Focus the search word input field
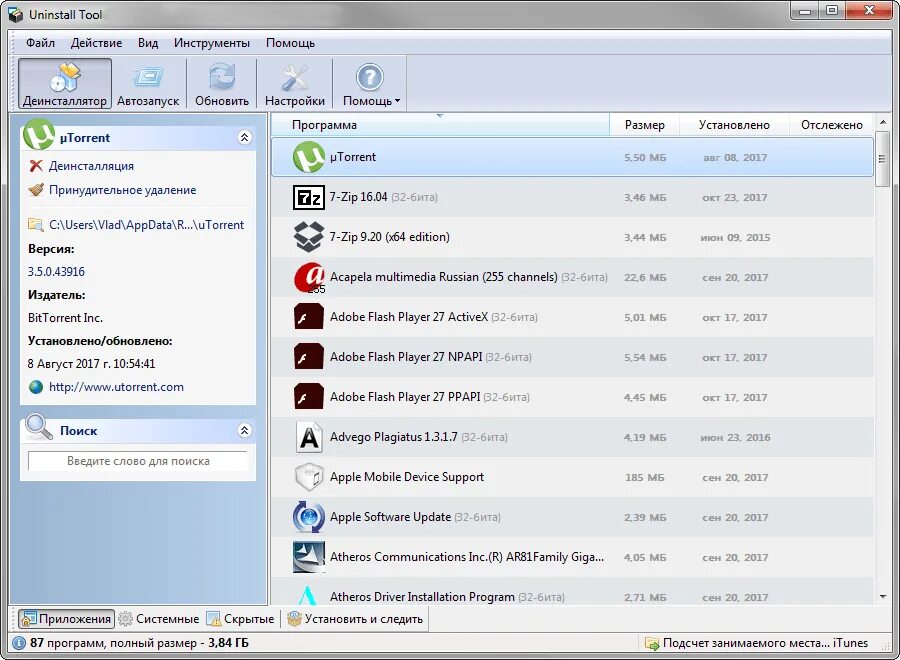This screenshot has width=900, height=660. tap(138, 461)
